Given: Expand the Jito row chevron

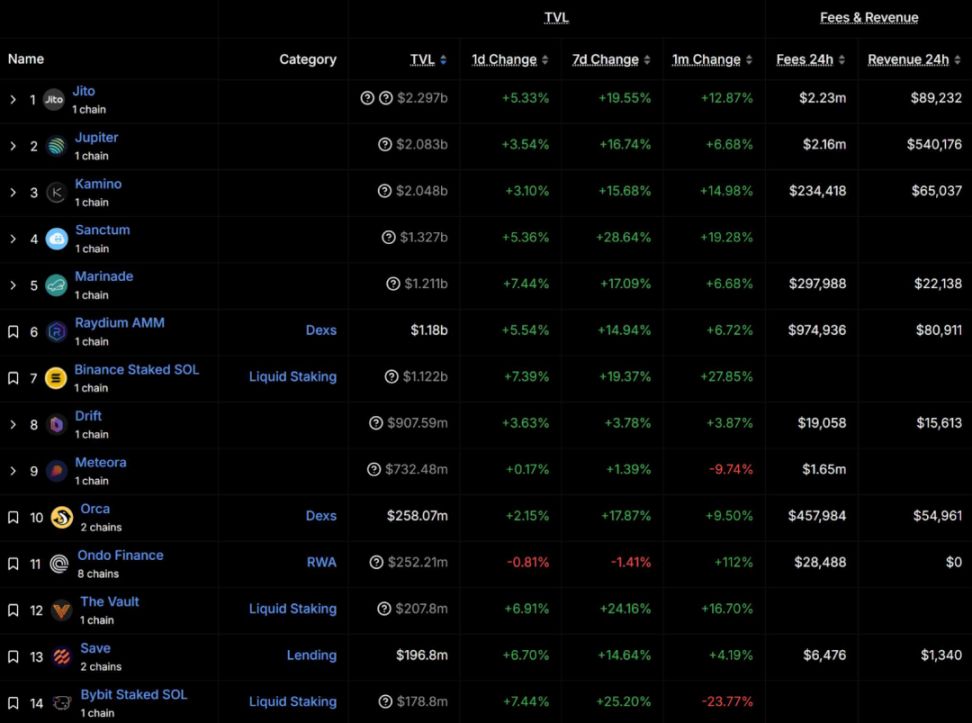Looking at the screenshot, I should [13, 100].
